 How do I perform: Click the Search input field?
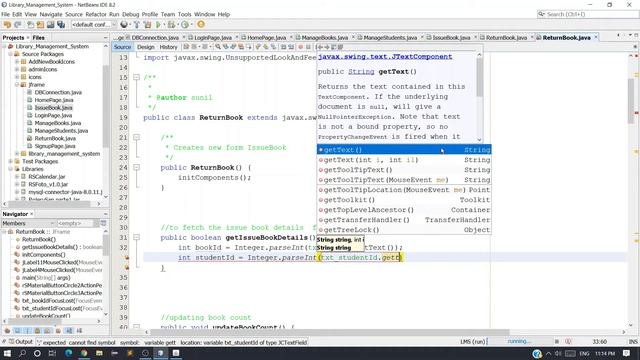click(588, 14)
